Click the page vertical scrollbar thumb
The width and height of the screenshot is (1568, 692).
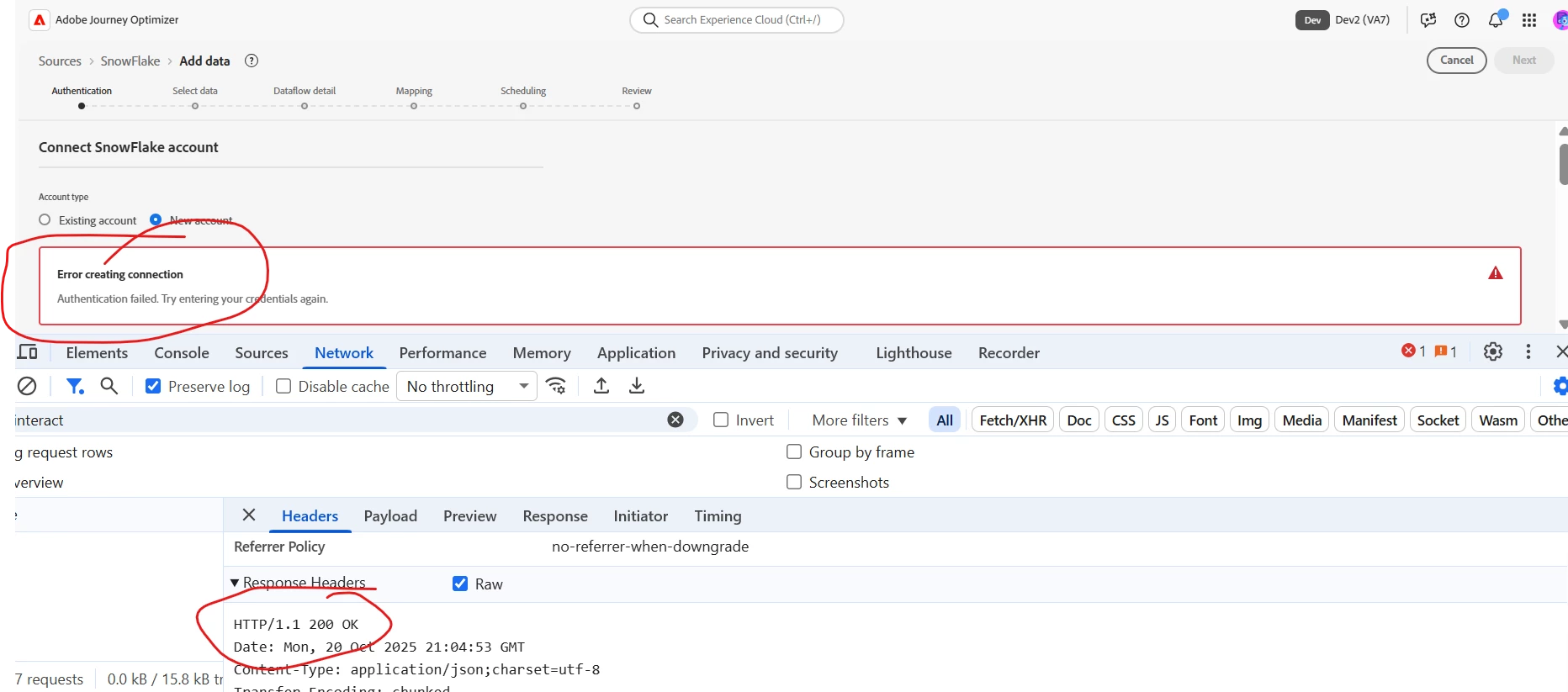pos(1563,164)
